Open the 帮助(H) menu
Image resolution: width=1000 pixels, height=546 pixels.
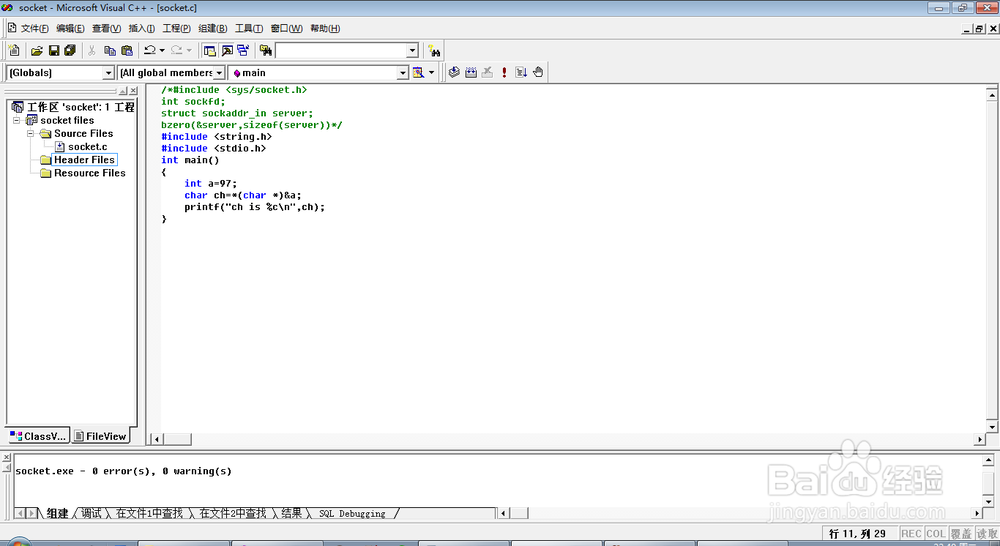click(325, 28)
